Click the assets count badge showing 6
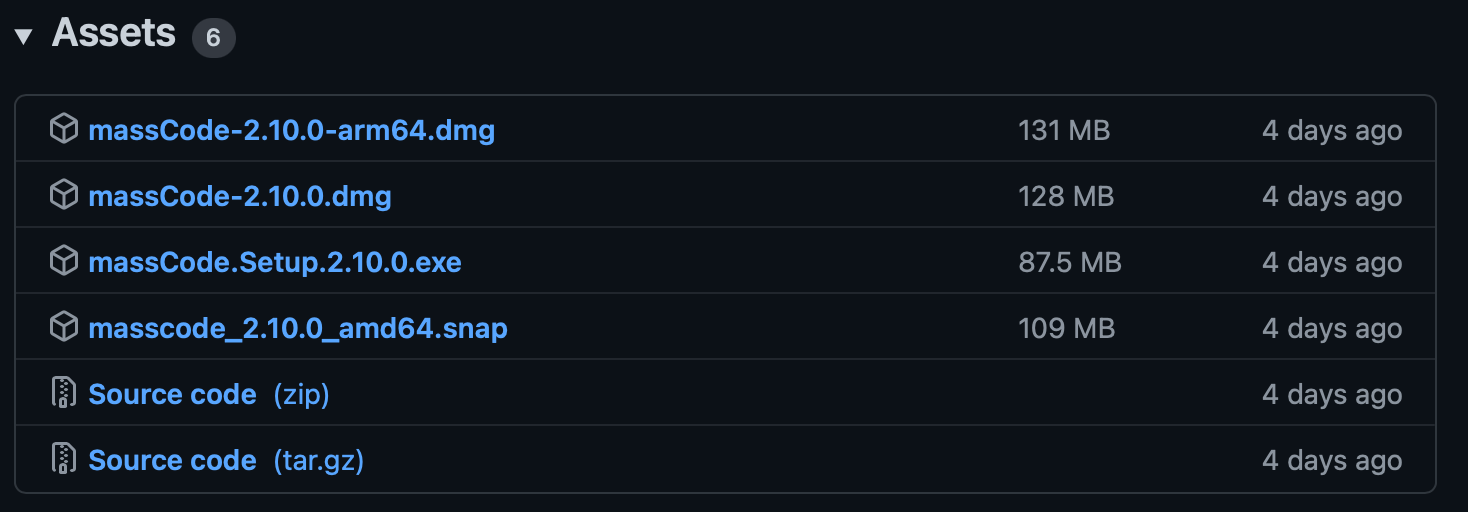 pos(213,39)
